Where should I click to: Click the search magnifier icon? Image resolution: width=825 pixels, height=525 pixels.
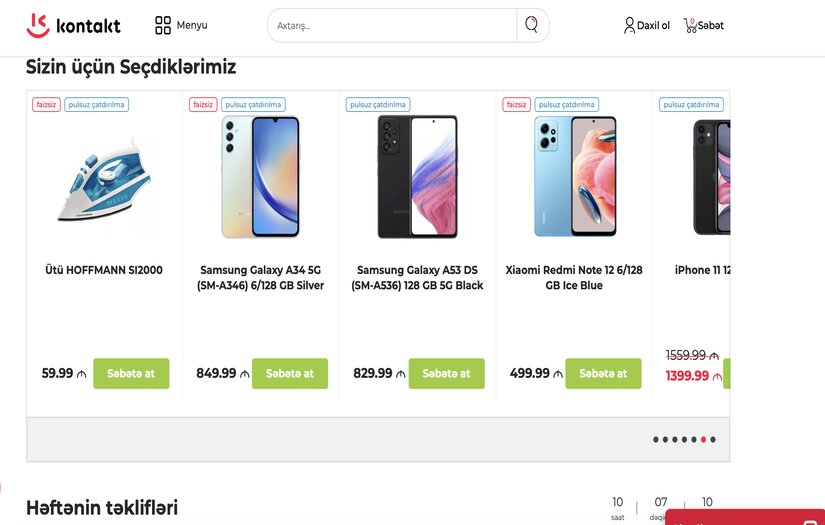click(x=531, y=25)
